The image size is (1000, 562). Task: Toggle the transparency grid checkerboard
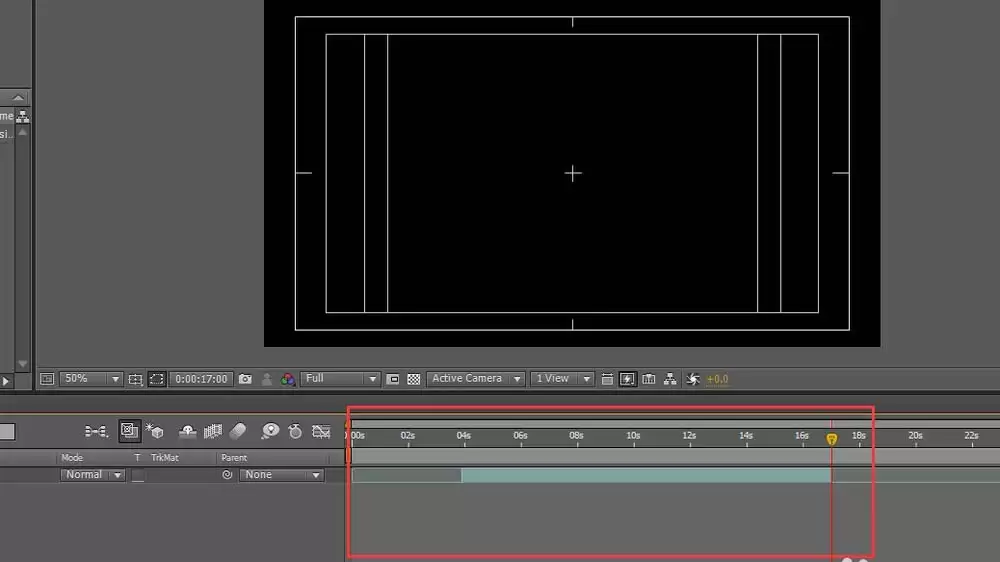coord(414,379)
